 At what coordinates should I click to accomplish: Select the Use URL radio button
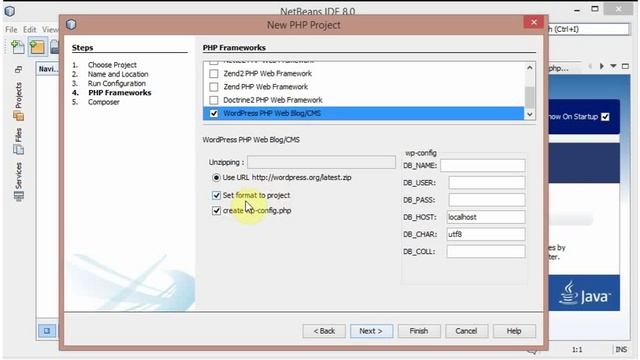pos(216,178)
